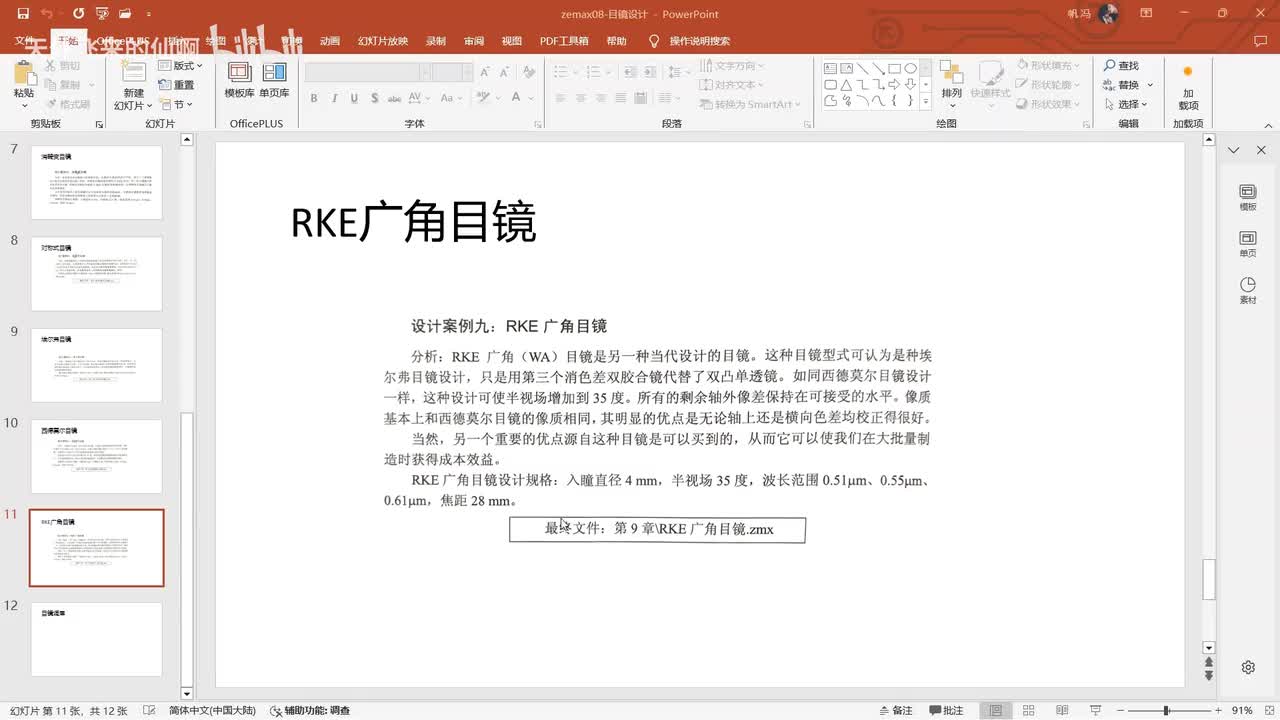Screen dimensions: 1280x720
Task: Click zoom slider handle in status bar
Action: click(x=1166, y=710)
